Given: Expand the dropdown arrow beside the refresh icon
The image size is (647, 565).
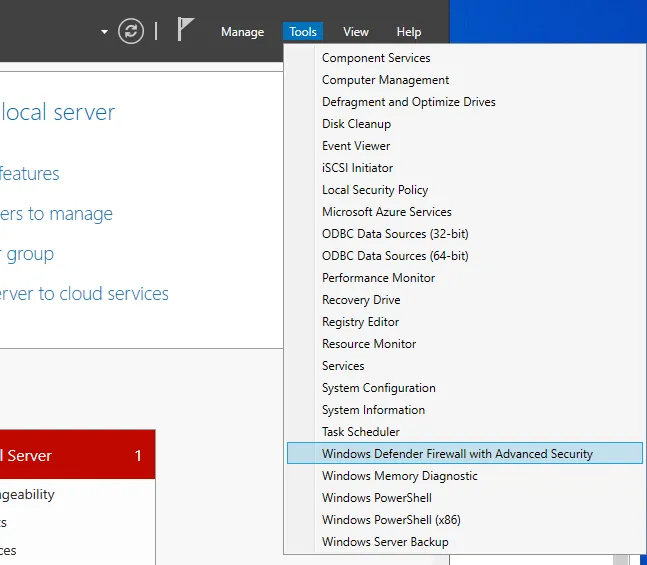Looking at the screenshot, I should pos(104,32).
